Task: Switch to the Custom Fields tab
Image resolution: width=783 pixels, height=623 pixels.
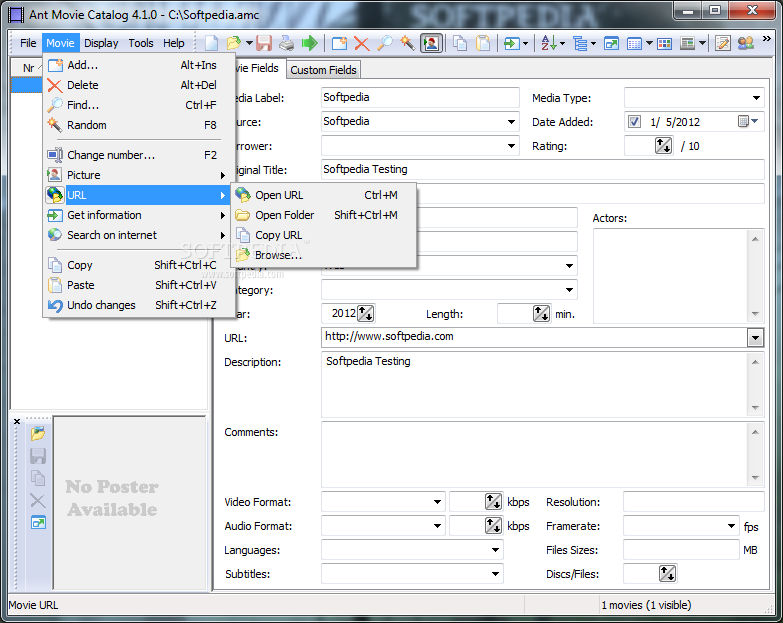Action: click(x=324, y=70)
